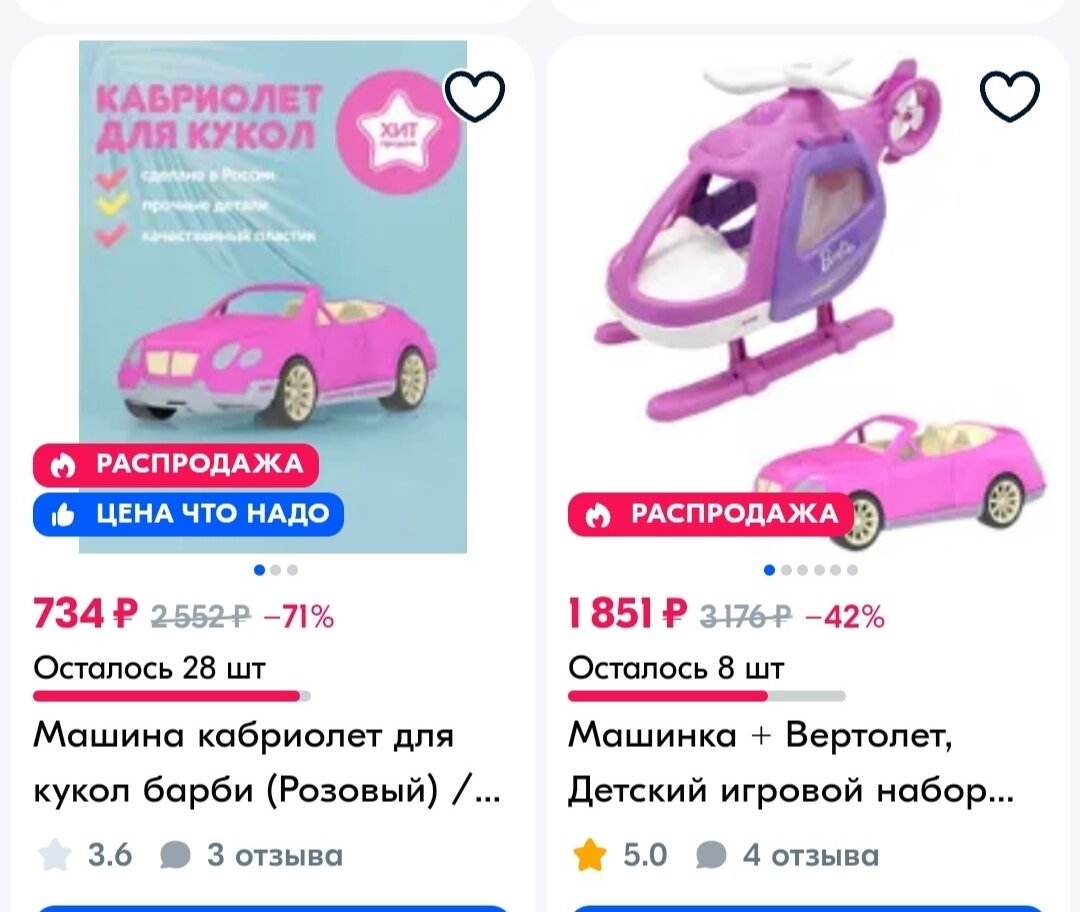The width and height of the screenshot is (1080, 912).
Task: Click the РАСПРОДАЖА badge on the cabriolet card
Action: pos(176,463)
